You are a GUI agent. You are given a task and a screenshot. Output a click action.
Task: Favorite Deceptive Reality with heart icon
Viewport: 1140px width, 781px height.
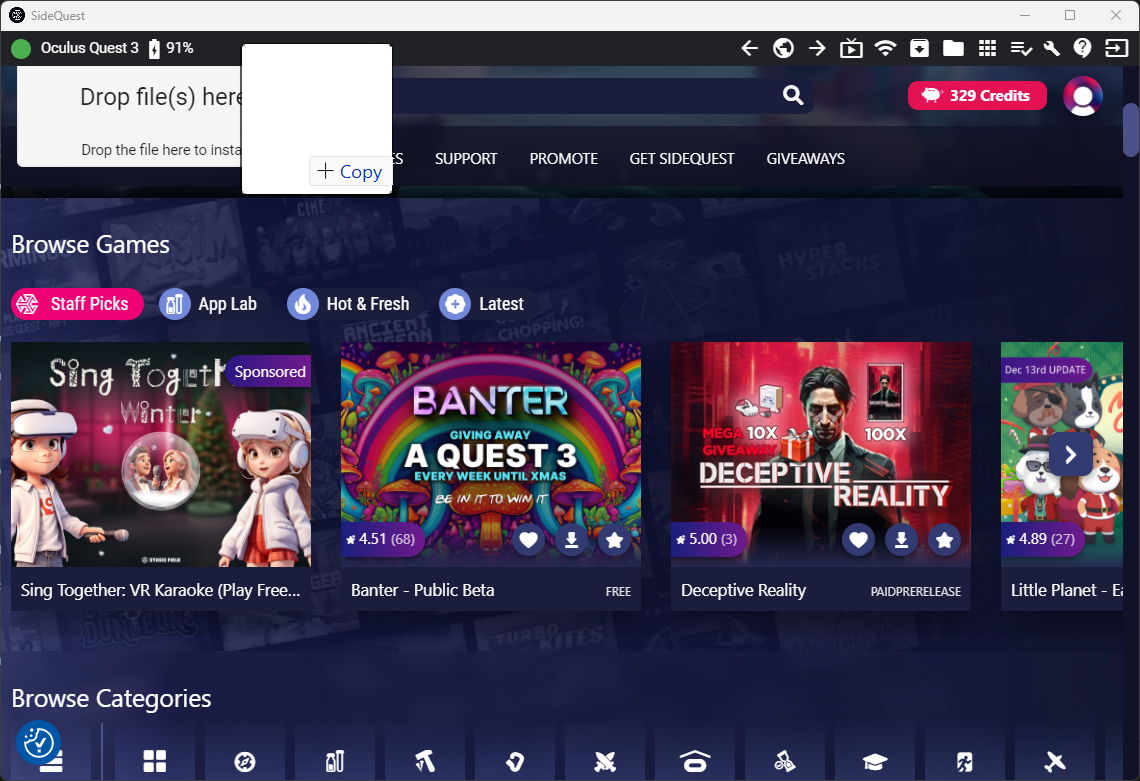tap(859, 540)
